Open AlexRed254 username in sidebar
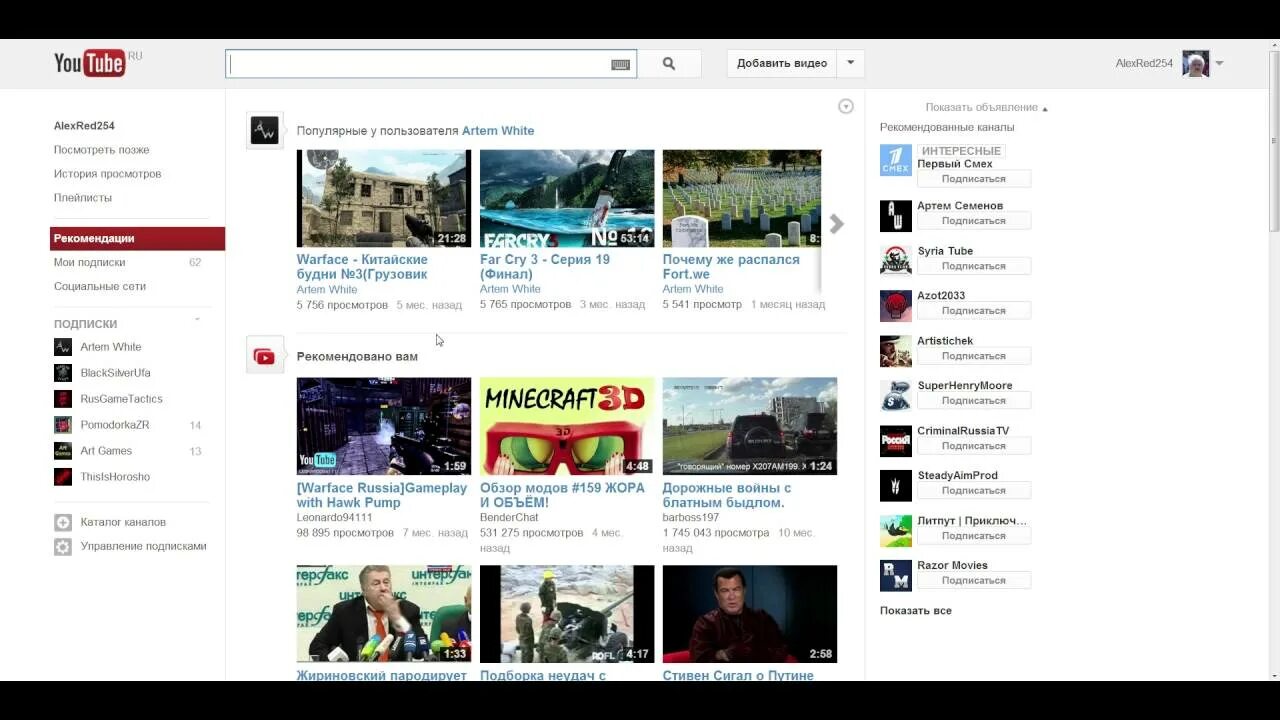The image size is (1280, 720). click(84, 126)
